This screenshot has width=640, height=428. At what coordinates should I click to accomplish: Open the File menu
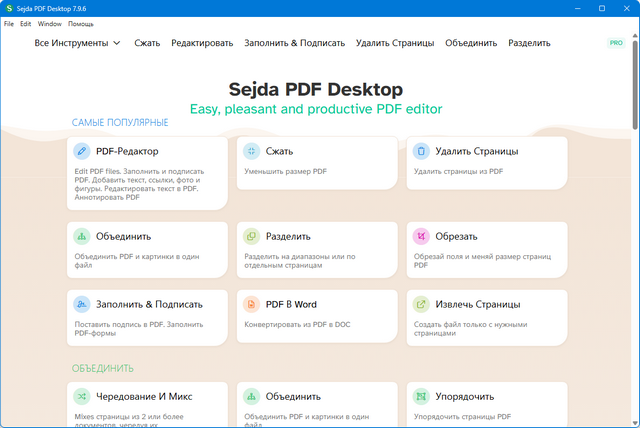tap(9, 24)
